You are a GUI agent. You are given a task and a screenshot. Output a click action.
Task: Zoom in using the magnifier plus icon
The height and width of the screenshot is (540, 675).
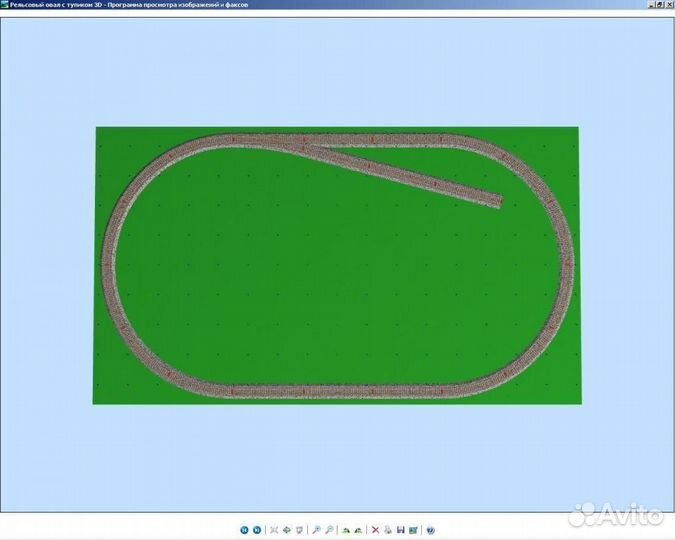tap(316, 530)
